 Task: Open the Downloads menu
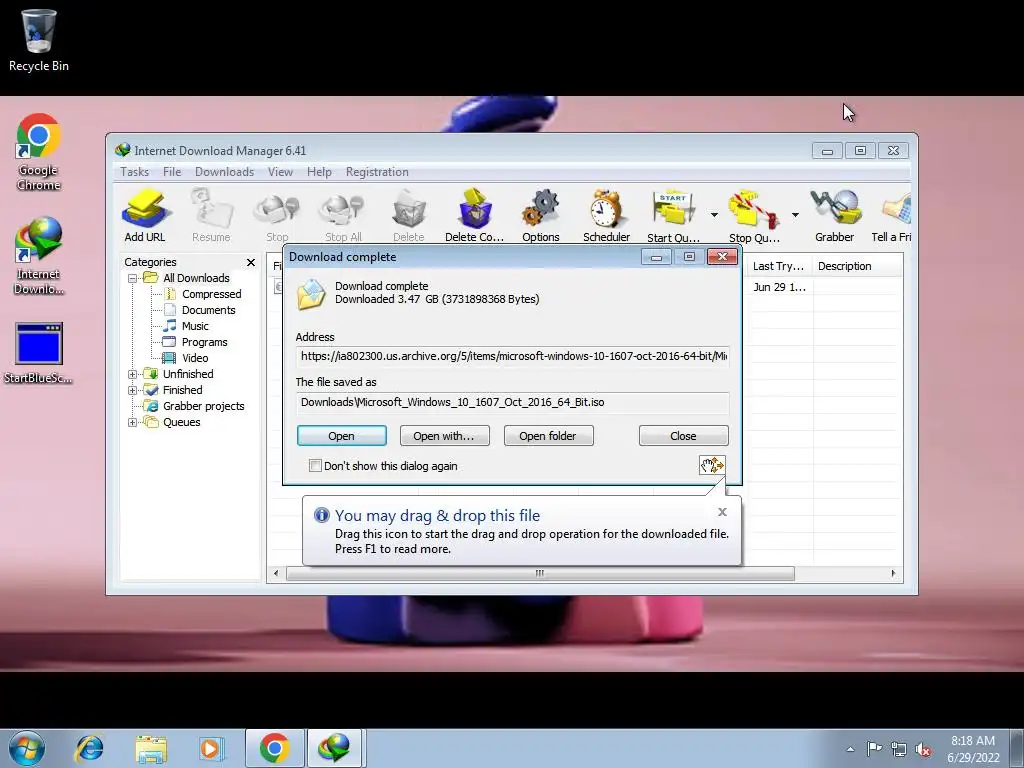coord(224,172)
